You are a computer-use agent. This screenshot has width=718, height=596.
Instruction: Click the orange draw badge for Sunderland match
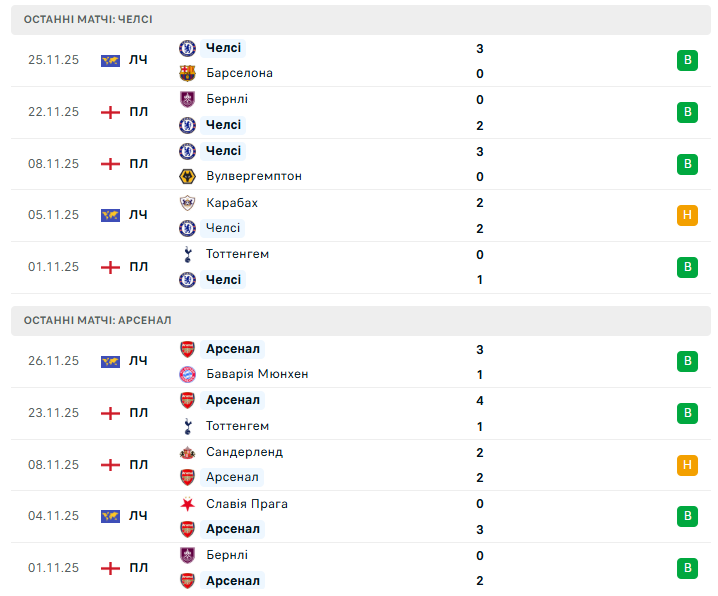[687, 464]
